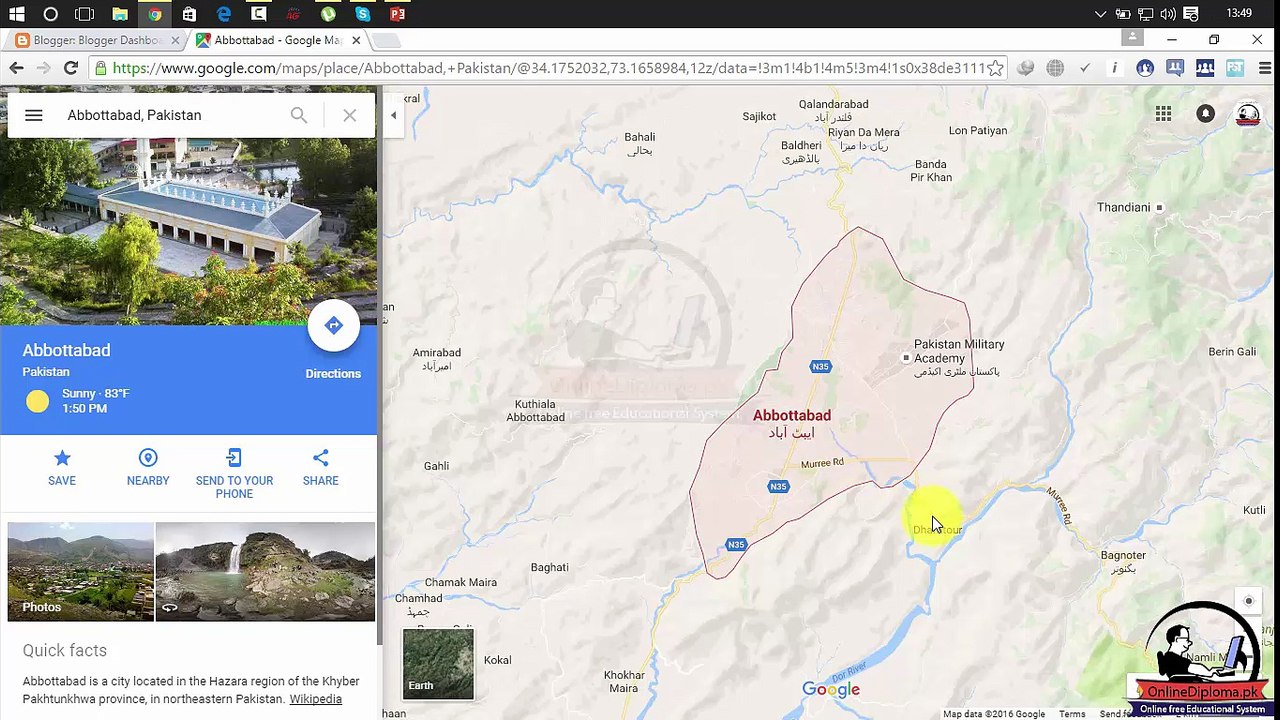Close the Google Maps tab
Screen dimensions: 1280x720
click(x=356, y=40)
